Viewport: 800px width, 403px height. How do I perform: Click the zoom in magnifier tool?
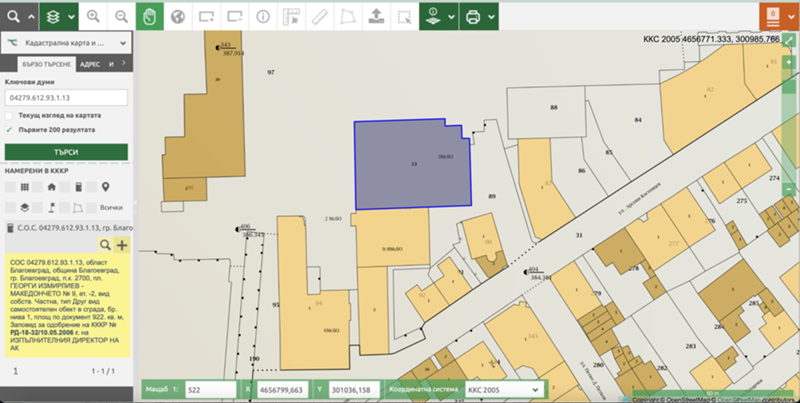click(x=93, y=17)
